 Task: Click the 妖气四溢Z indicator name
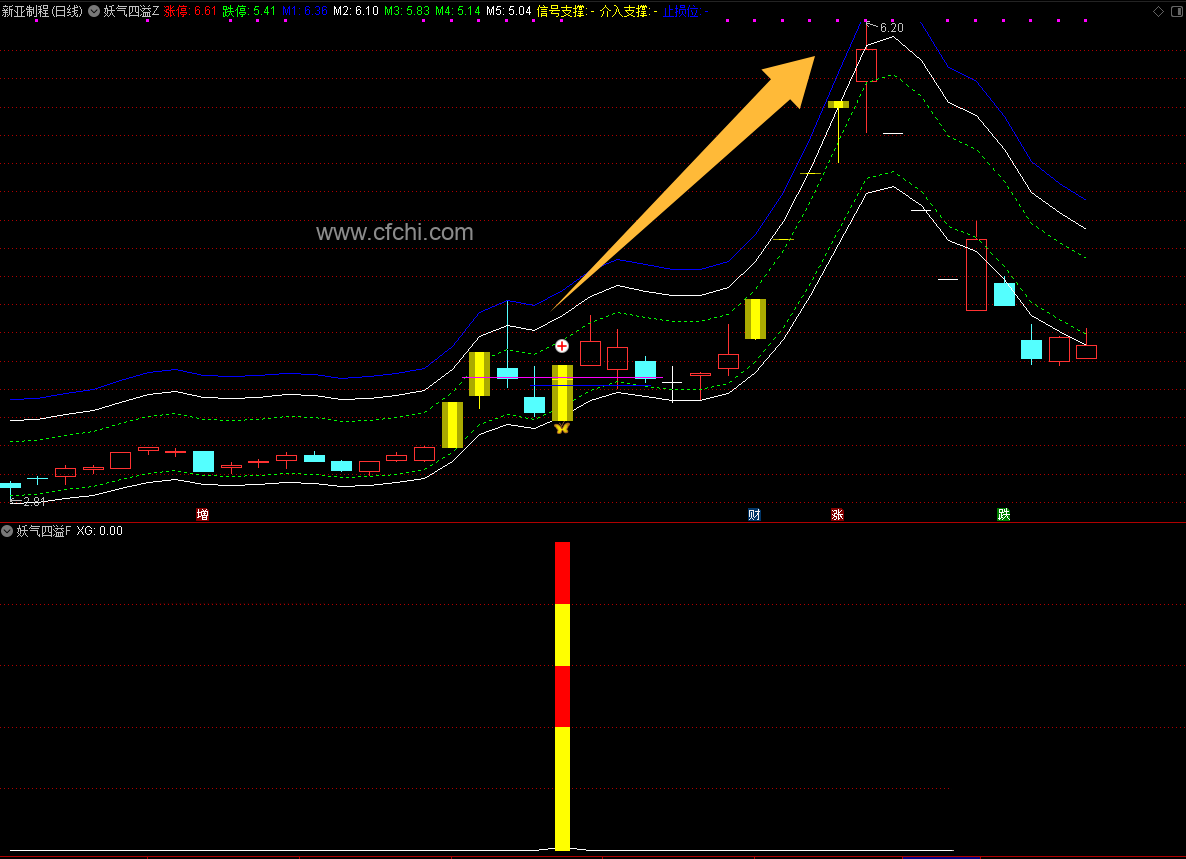pyautogui.click(x=131, y=11)
